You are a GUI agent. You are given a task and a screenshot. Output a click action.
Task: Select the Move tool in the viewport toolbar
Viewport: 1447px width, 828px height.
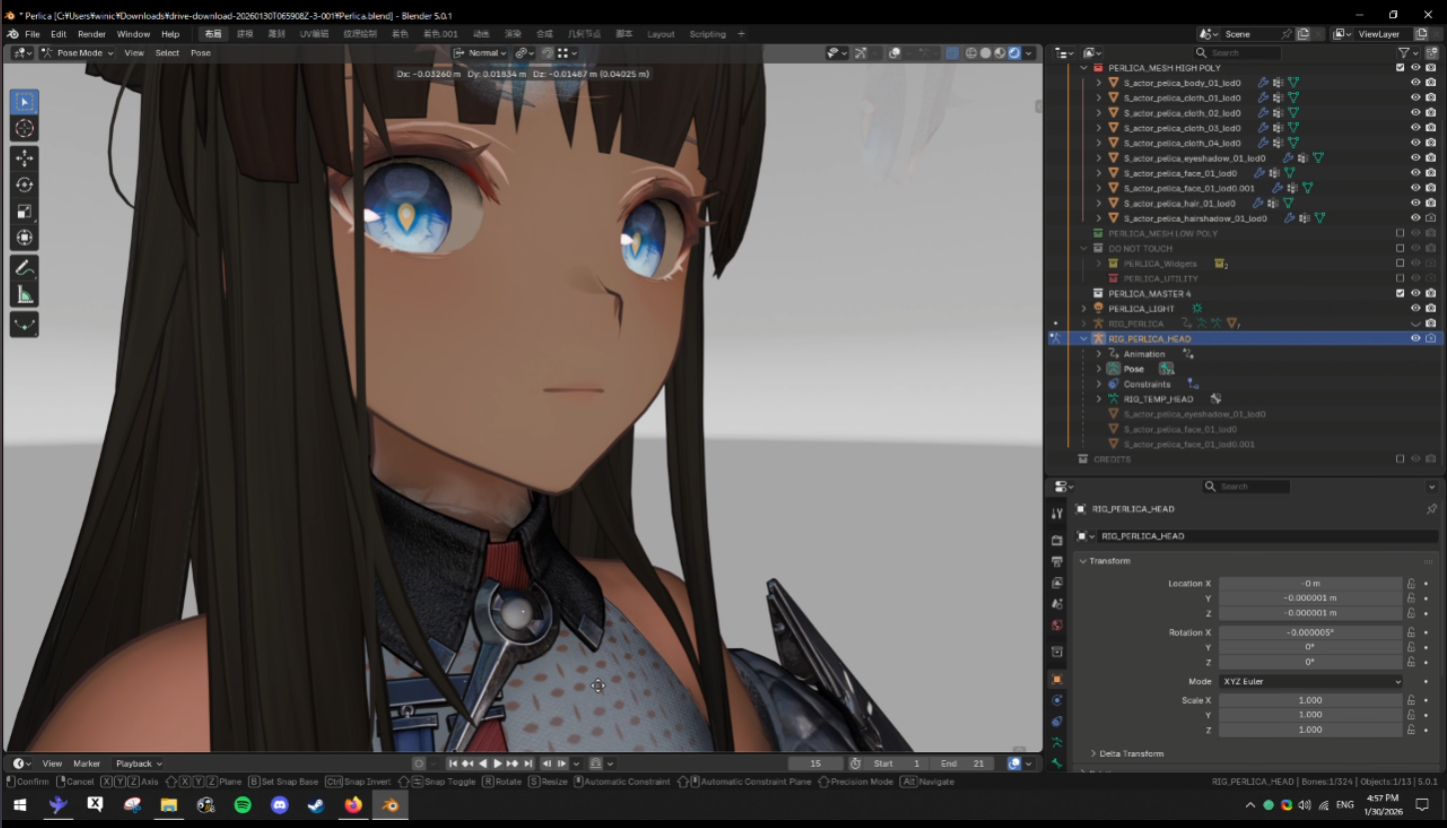click(25, 158)
